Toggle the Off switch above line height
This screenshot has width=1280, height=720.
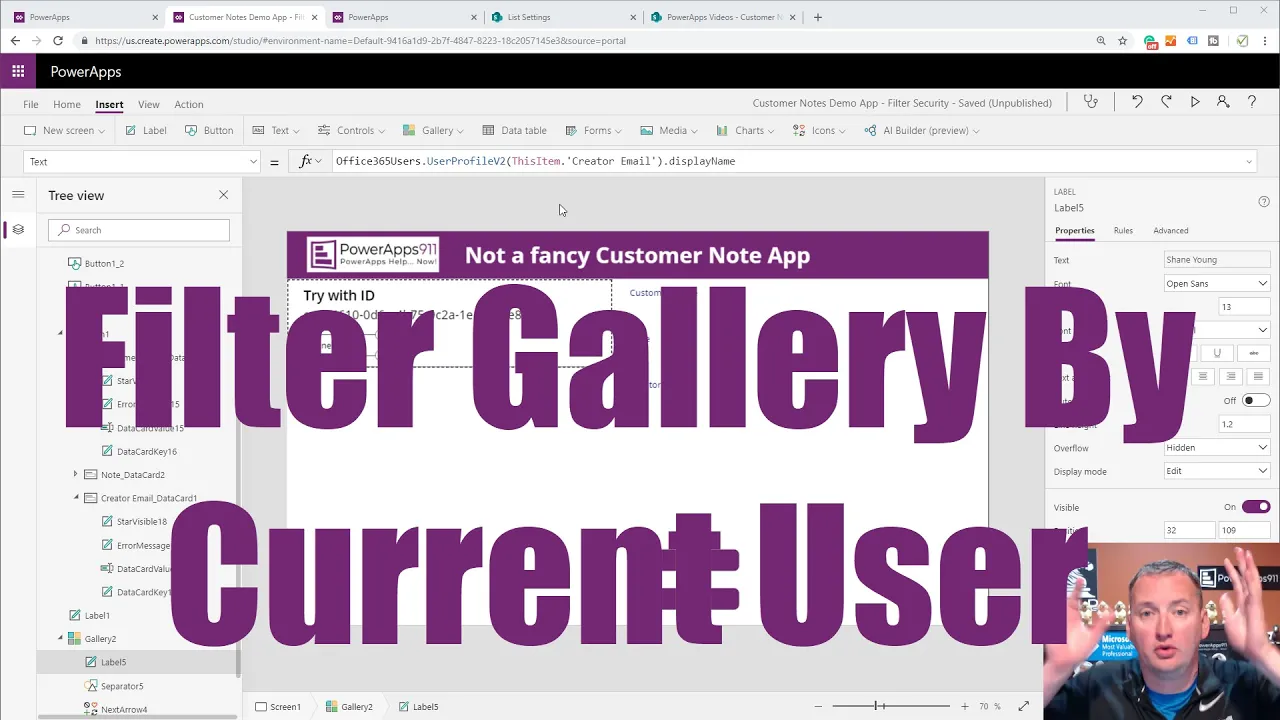[x=1256, y=400]
